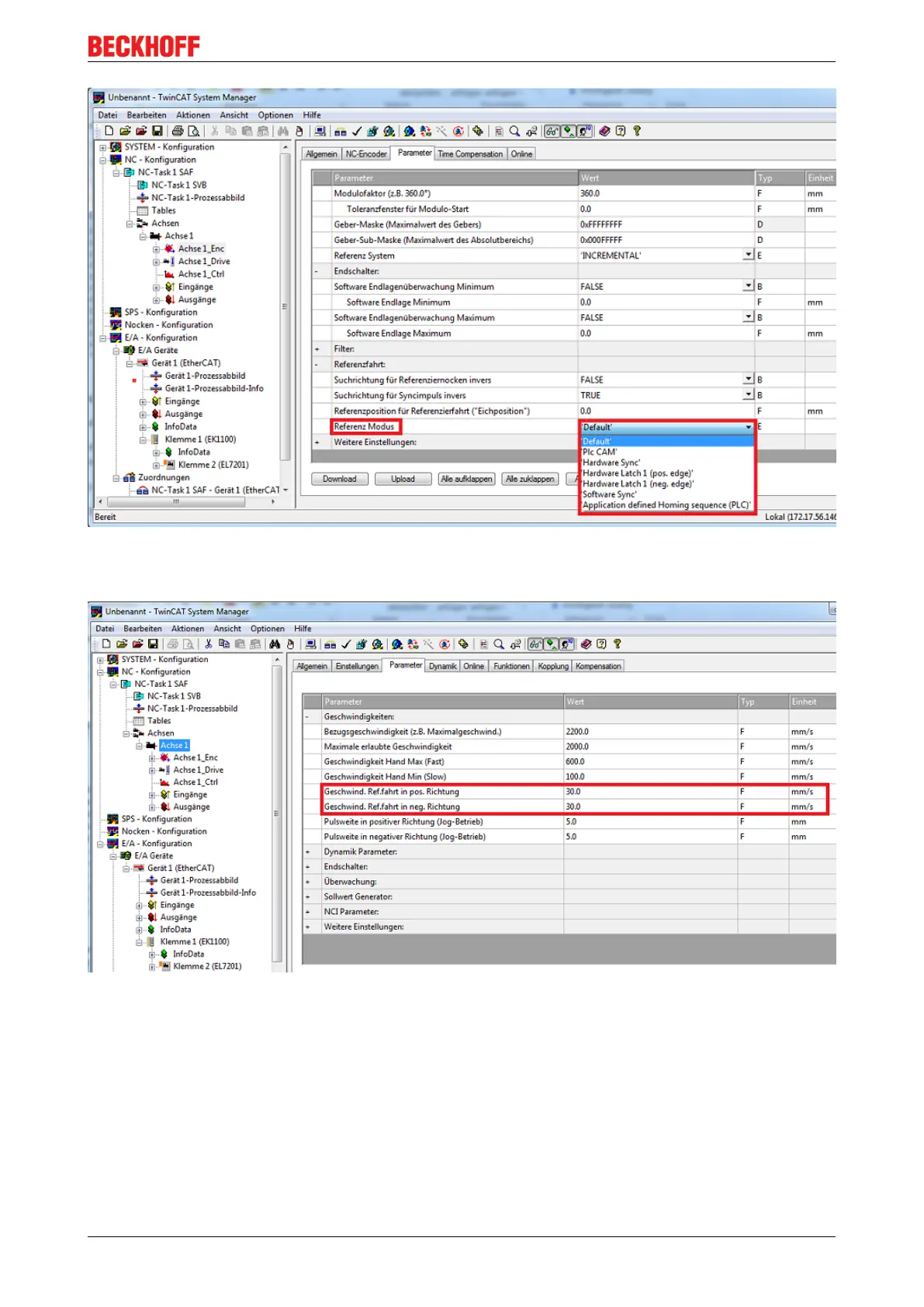Click the Bezugsgeschwindigkeit value 2200.0 cell
Image resolution: width=924 pixels, height=1307 pixels.
click(x=650, y=732)
